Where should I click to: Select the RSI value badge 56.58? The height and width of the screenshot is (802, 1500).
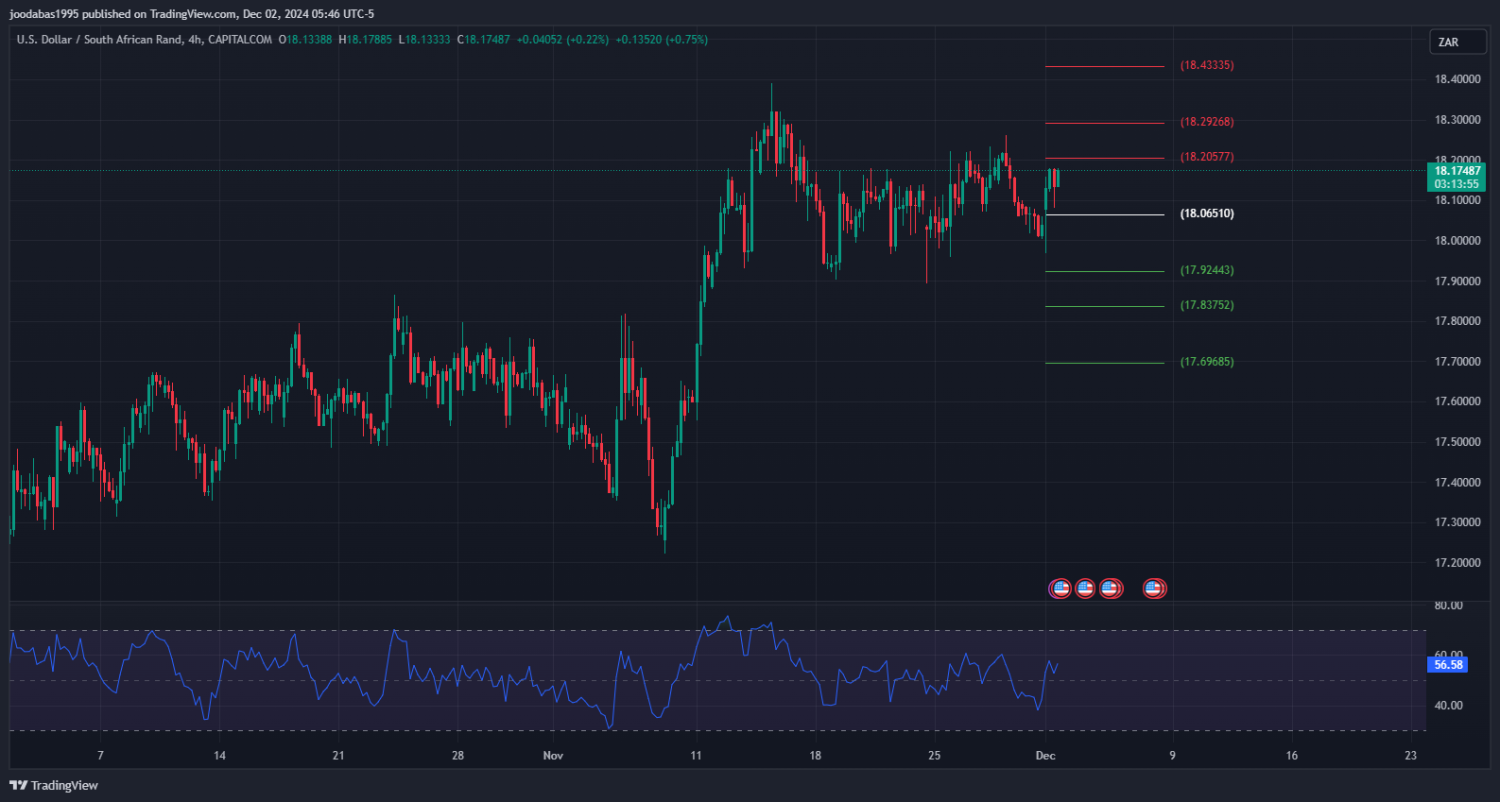tap(1448, 664)
